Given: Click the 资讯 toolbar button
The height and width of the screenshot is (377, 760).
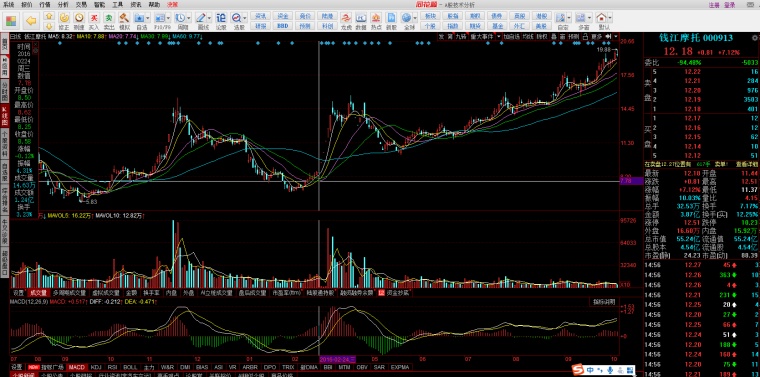Looking at the screenshot, I should (261, 16).
